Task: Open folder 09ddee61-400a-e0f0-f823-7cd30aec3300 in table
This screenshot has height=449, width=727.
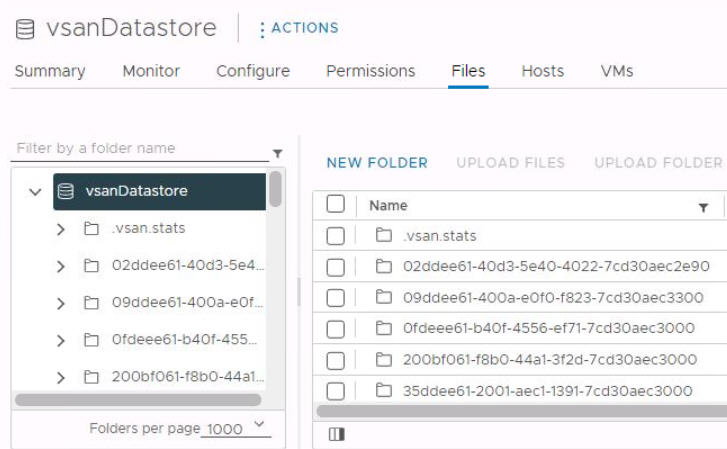Action: click(553, 297)
